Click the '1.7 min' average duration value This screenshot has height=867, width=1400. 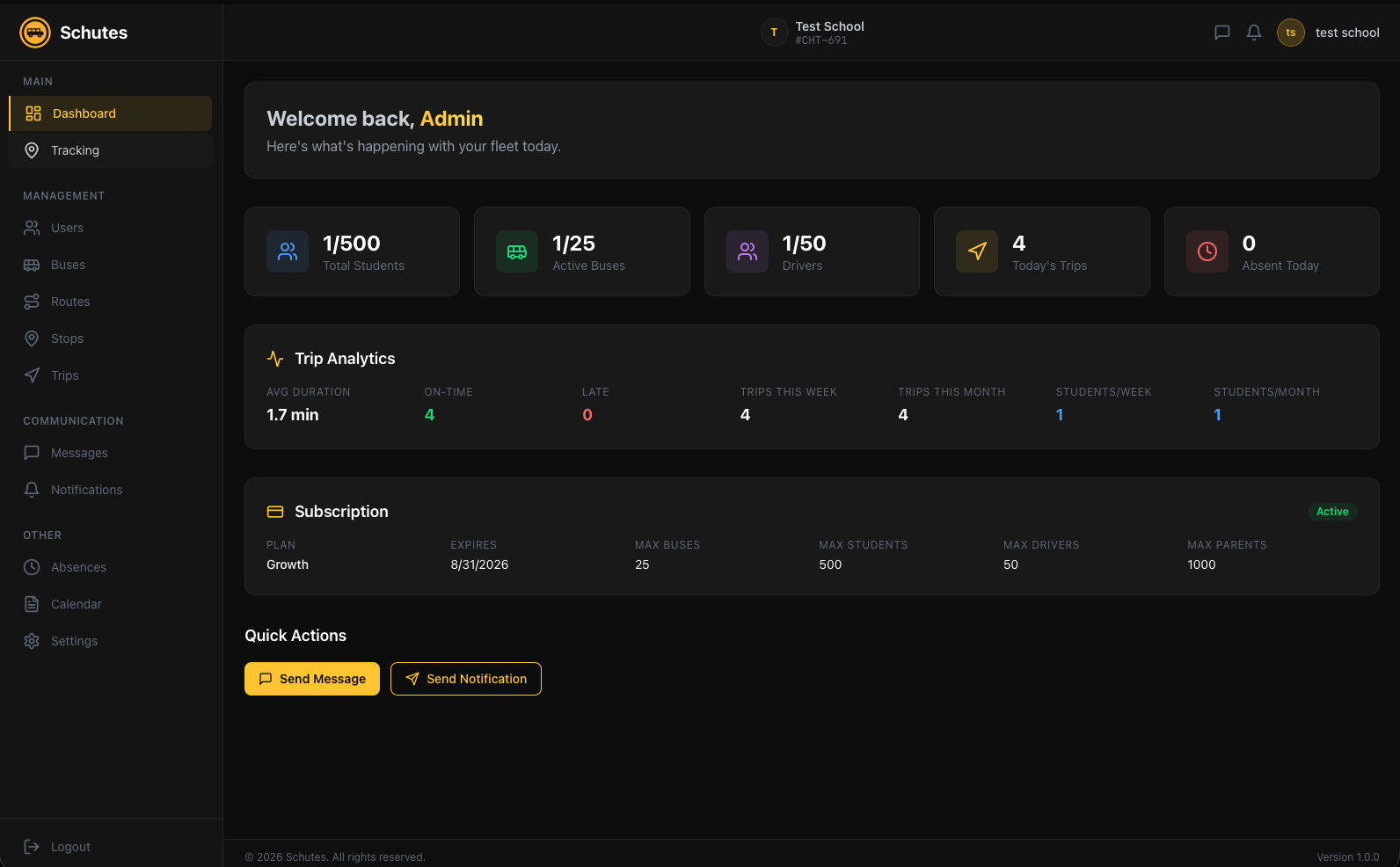click(293, 415)
